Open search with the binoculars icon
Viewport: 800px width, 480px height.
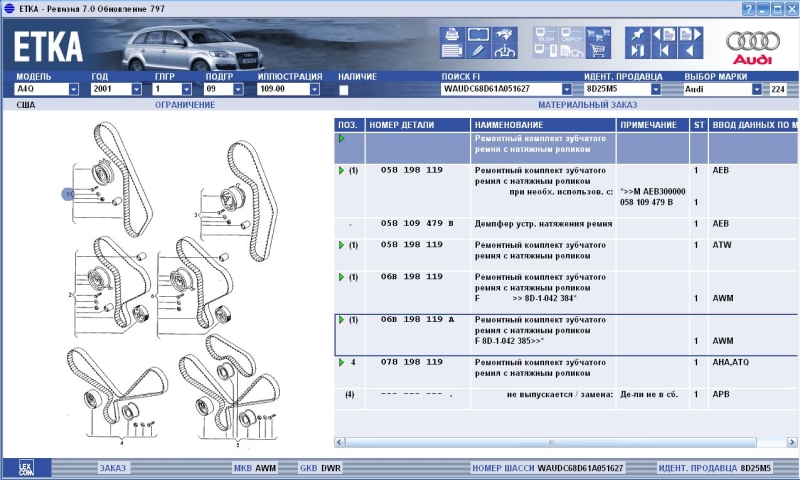[x=504, y=34]
